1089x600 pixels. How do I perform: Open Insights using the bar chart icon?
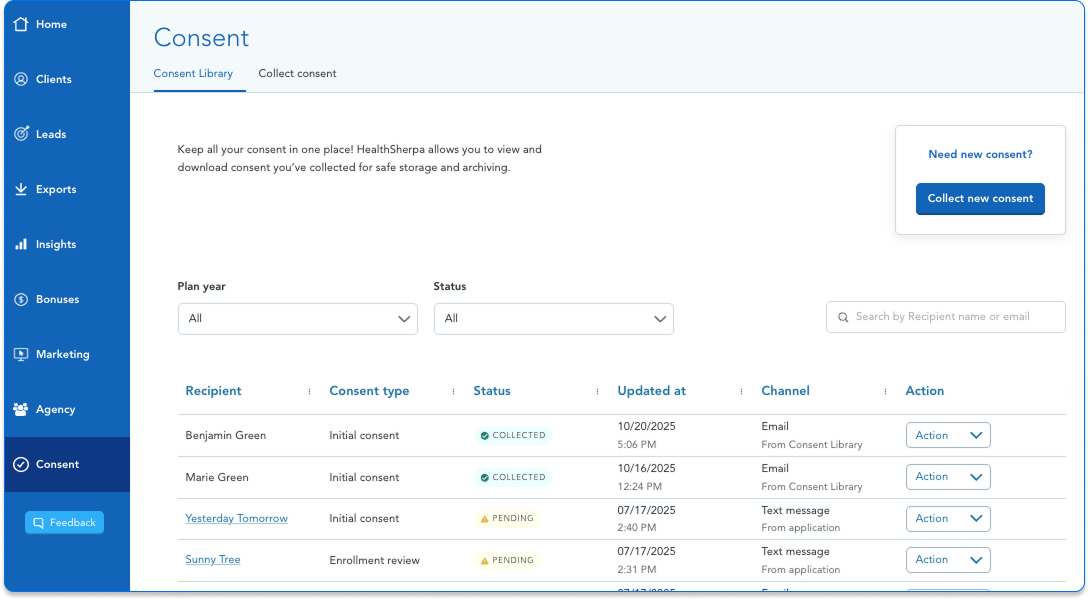click(21, 244)
